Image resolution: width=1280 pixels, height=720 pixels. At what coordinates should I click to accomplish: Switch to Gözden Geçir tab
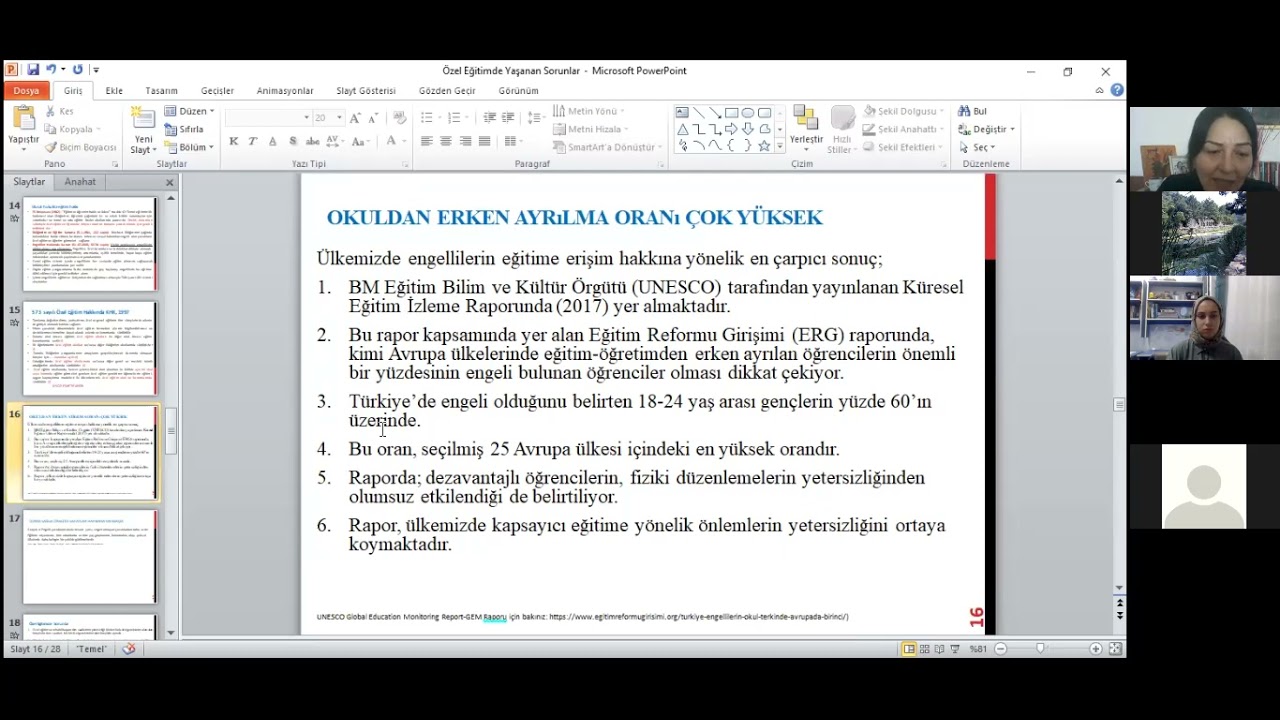point(447,90)
